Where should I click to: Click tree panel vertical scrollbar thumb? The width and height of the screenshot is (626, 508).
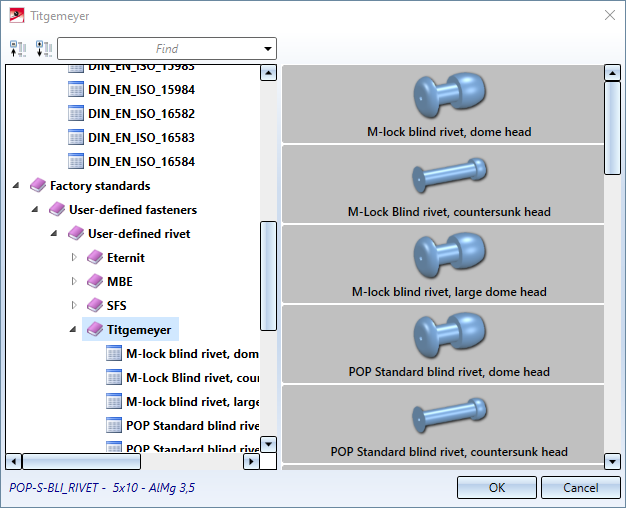pyautogui.click(x=268, y=276)
